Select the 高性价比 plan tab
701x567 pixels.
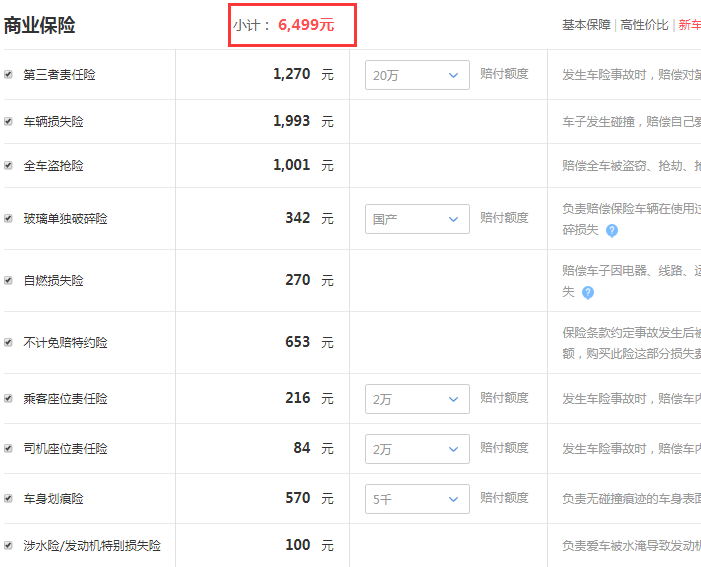[644, 25]
